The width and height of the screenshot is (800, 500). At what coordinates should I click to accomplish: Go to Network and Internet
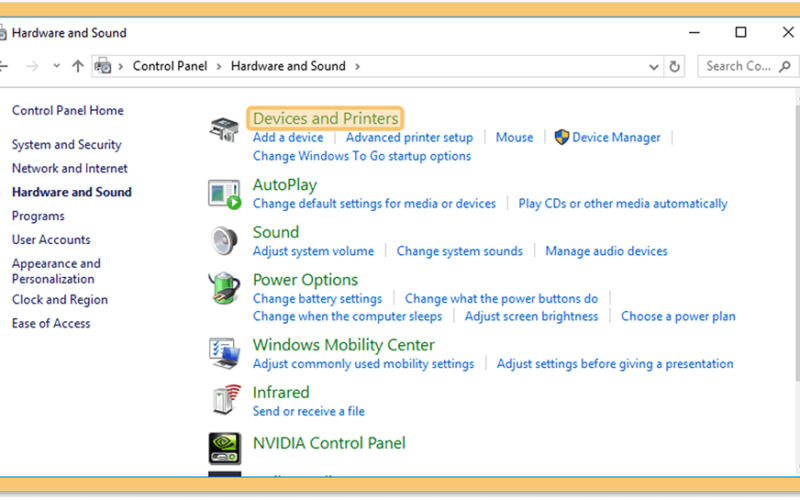(70, 168)
